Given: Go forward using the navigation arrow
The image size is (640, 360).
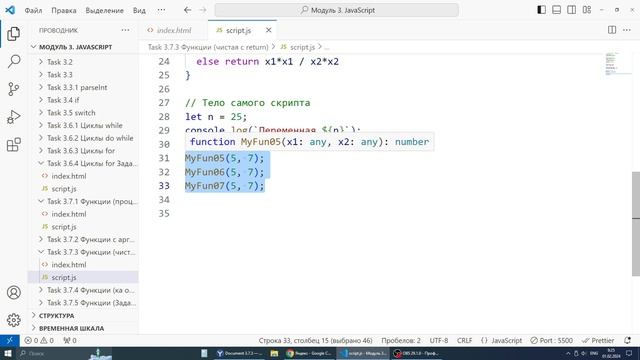Looking at the screenshot, I should [x=202, y=10].
